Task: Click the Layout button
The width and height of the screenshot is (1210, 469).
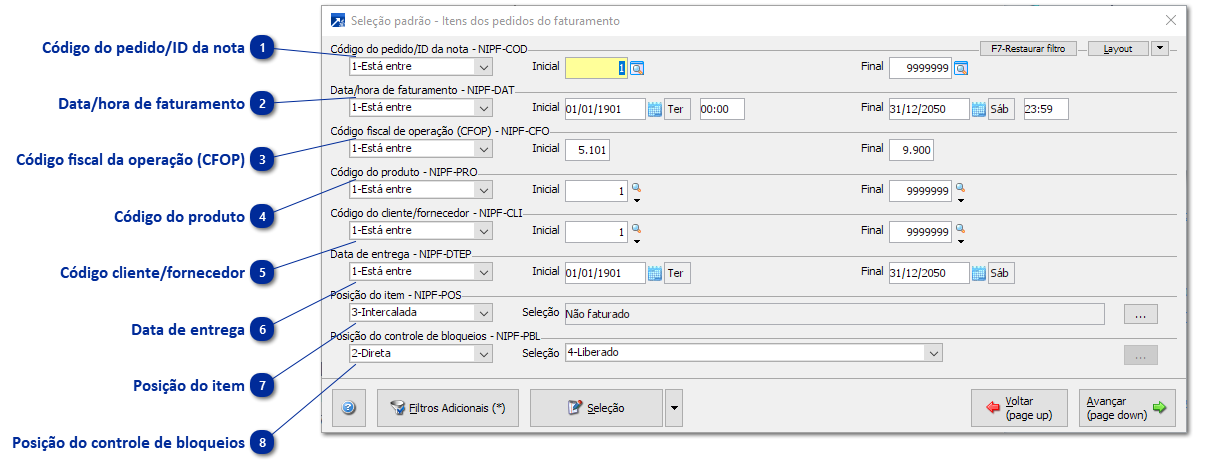Action: pyautogui.click(x=1118, y=48)
